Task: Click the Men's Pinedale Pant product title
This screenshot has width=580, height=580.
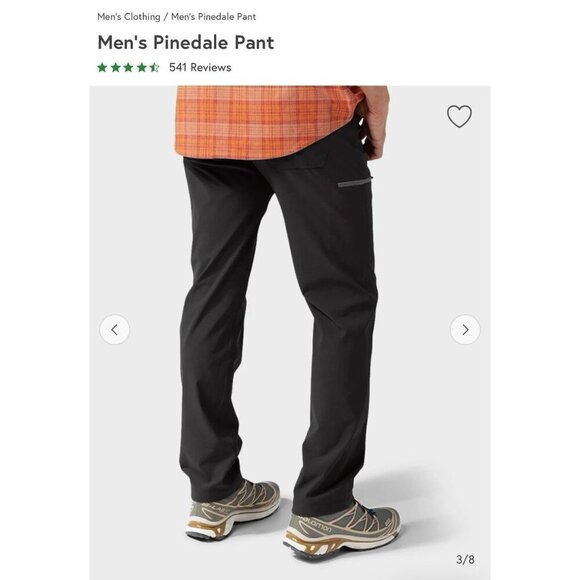Action: pos(186,43)
